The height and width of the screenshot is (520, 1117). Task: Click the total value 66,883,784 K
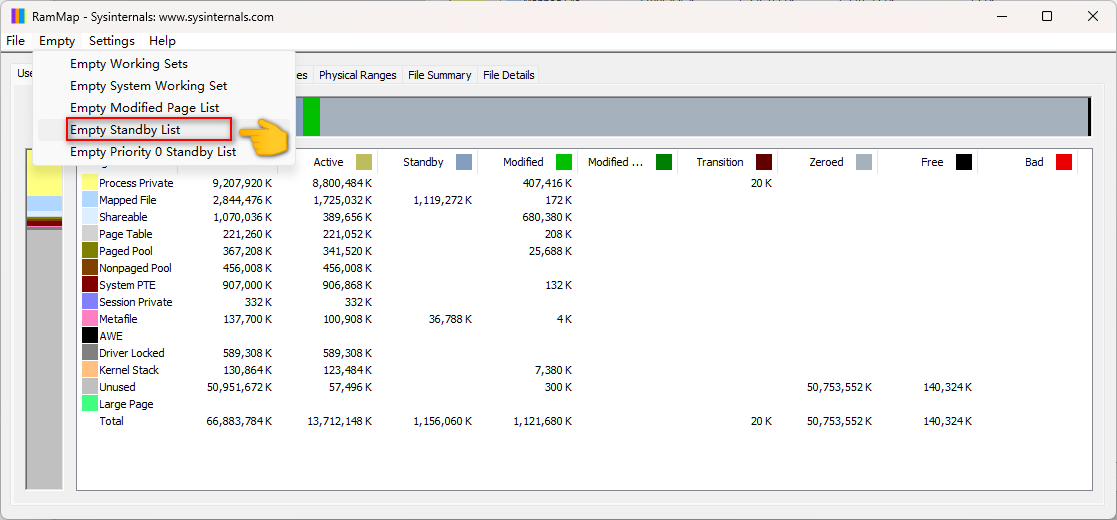point(239,421)
